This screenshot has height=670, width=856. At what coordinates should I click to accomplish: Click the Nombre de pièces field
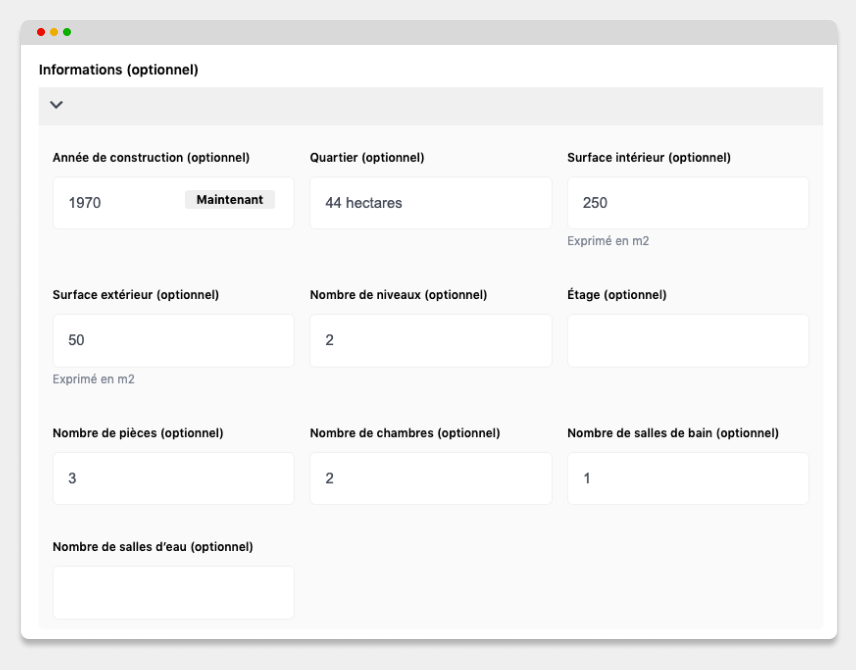click(x=174, y=478)
